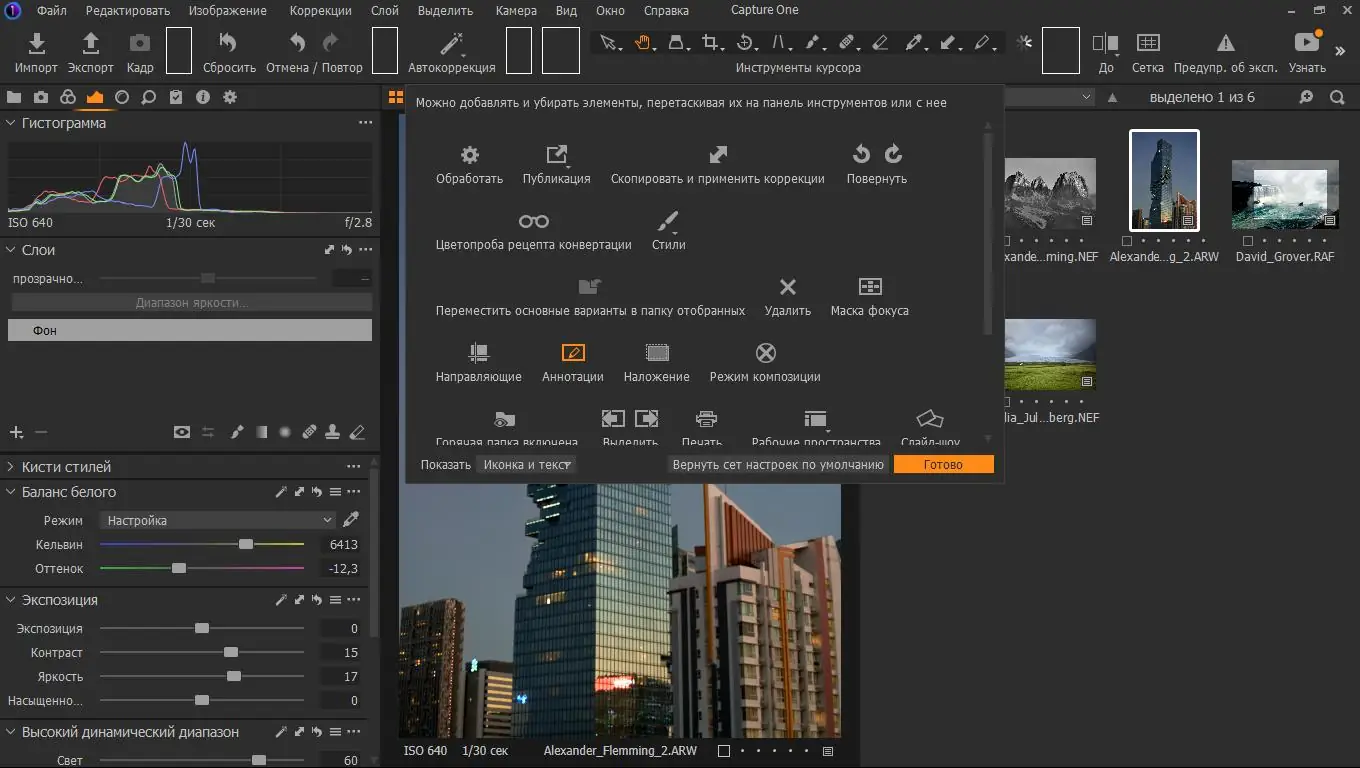
Task: Add a new layer with the plus icon
Action: tap(16, 432)
